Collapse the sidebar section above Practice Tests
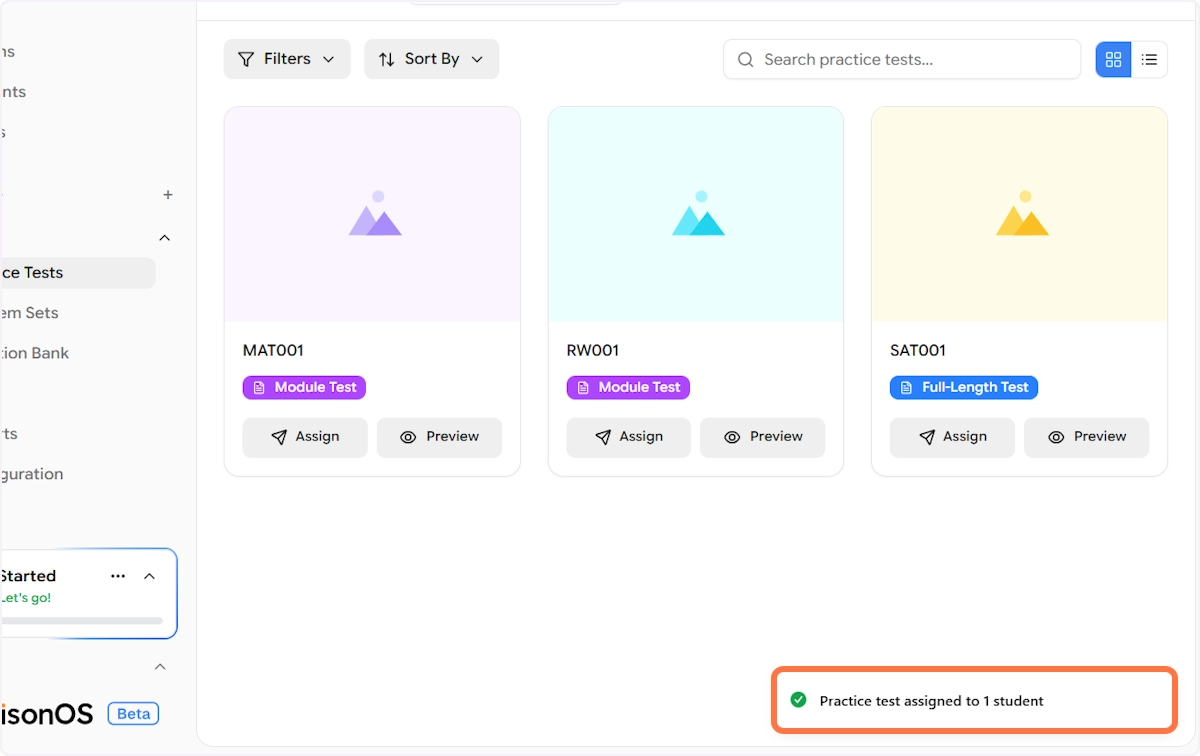Image resolution: width=1200 pixels, height=756 pixels. click(x=165, y=238)
